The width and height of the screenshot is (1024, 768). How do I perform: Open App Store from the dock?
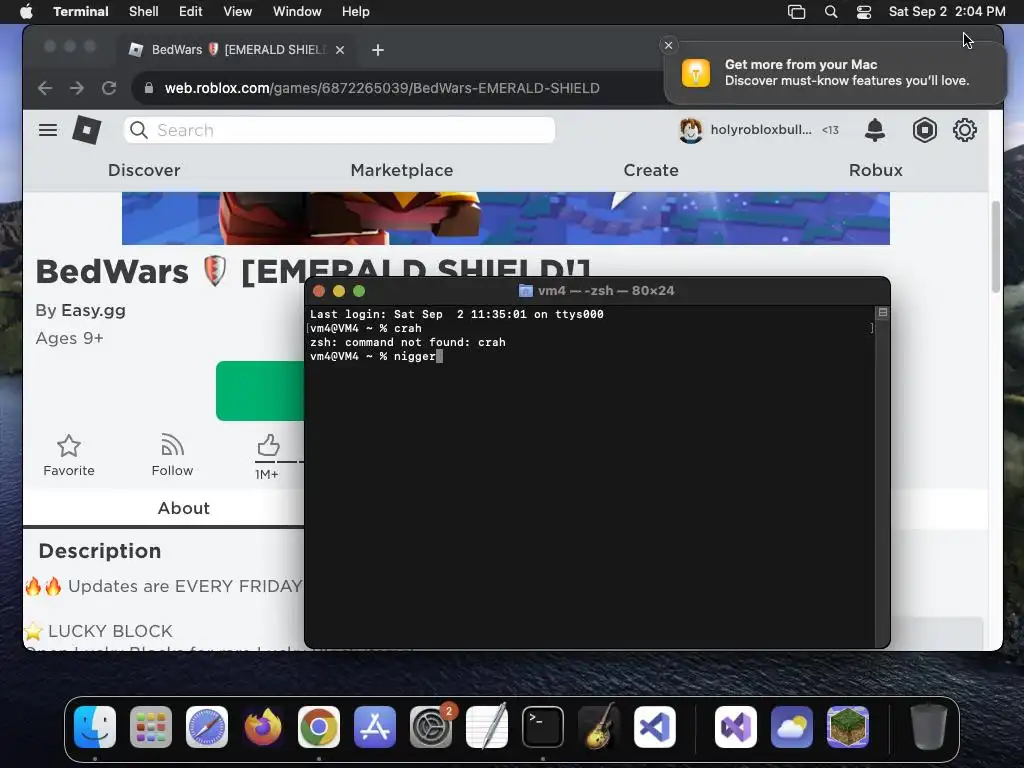click(375, 727)
